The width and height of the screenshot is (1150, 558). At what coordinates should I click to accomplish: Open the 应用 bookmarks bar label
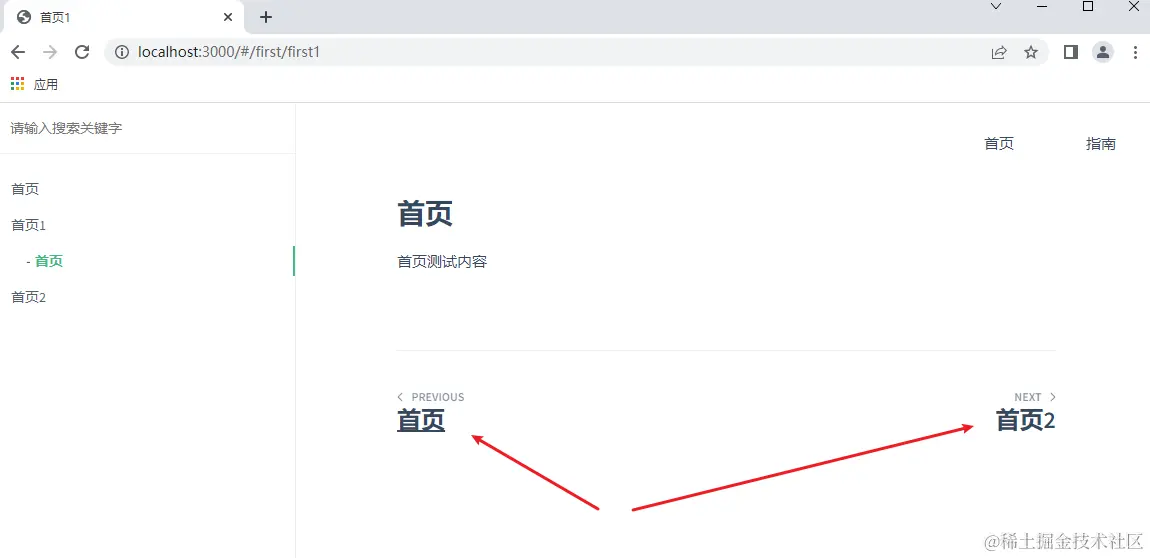(x=45, y=84)
